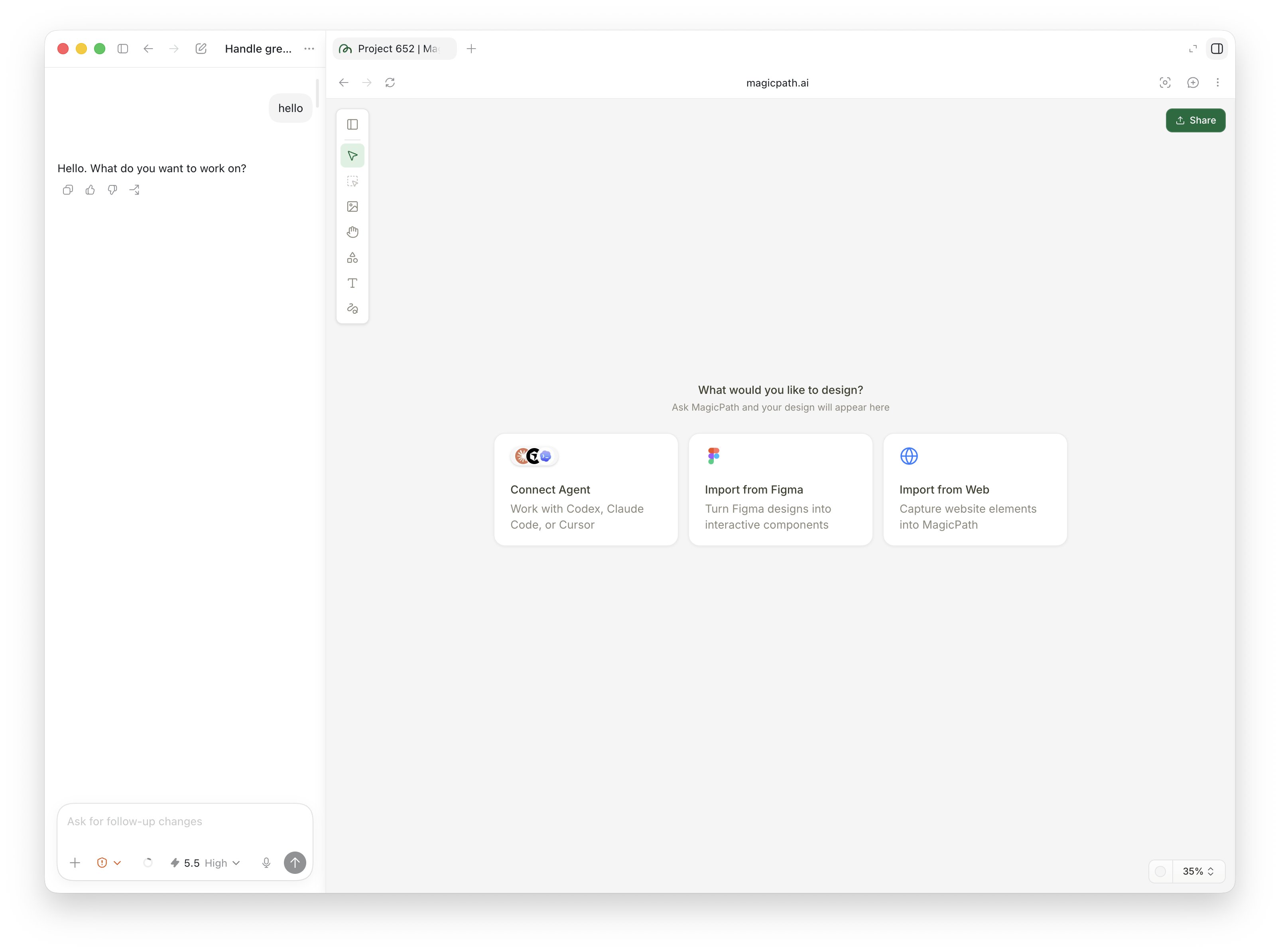This screenshot has width=1280, height=952.
Task: Select the Text tool
Action: click(352, 283)
